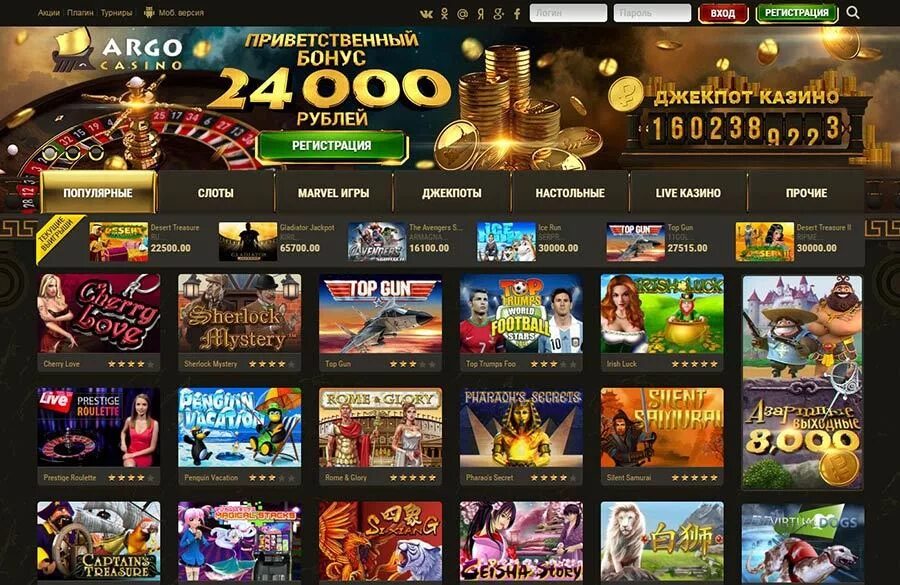Click green Регистрация button on banner
Image resolution: width=900 pixels, height=585 pixels.
point(332,146)
